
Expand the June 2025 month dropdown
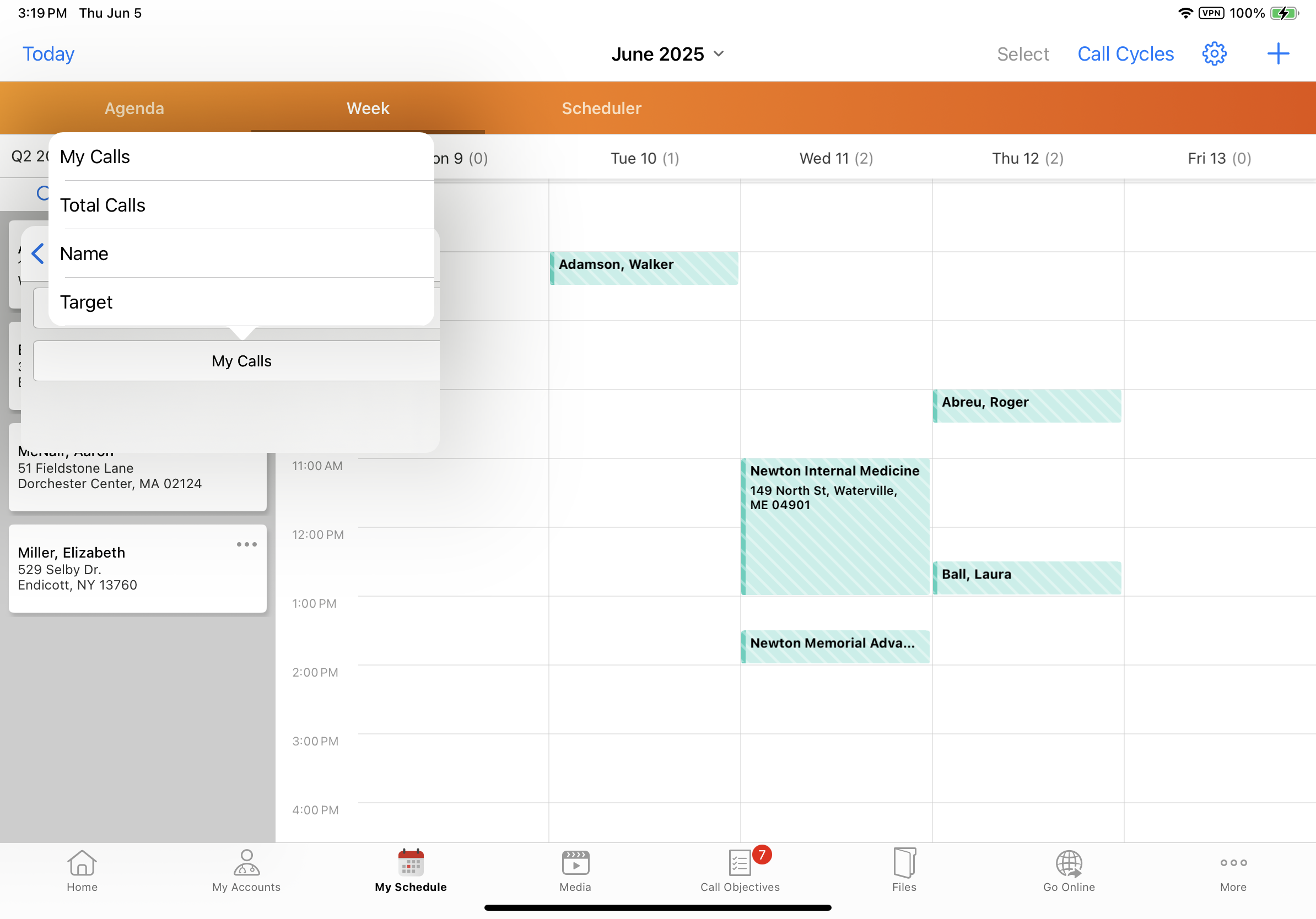tap(667, 54)
